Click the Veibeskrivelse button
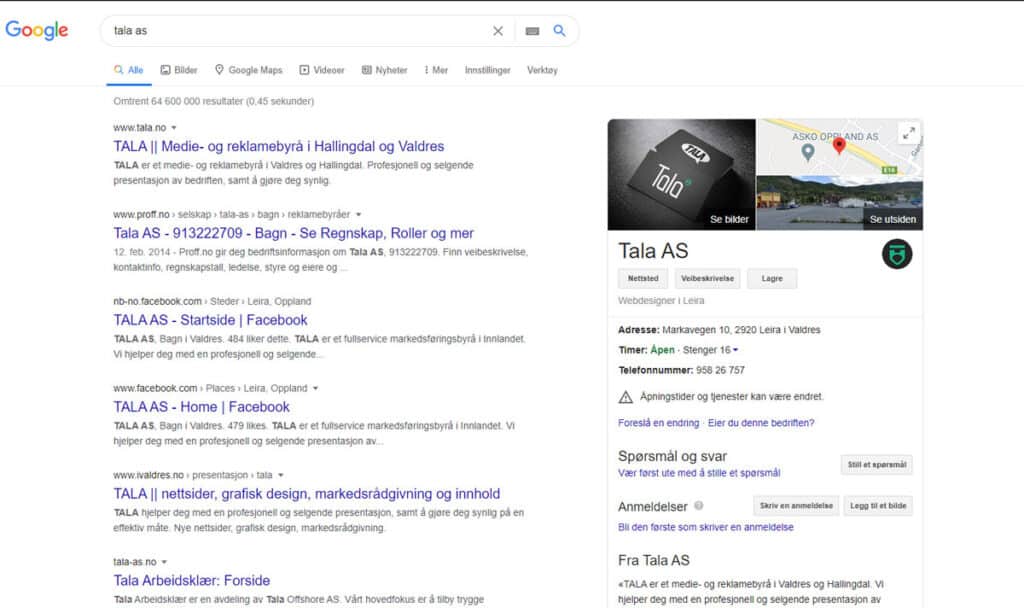This screenshot has height=608, width=1024. pos(707,278)
